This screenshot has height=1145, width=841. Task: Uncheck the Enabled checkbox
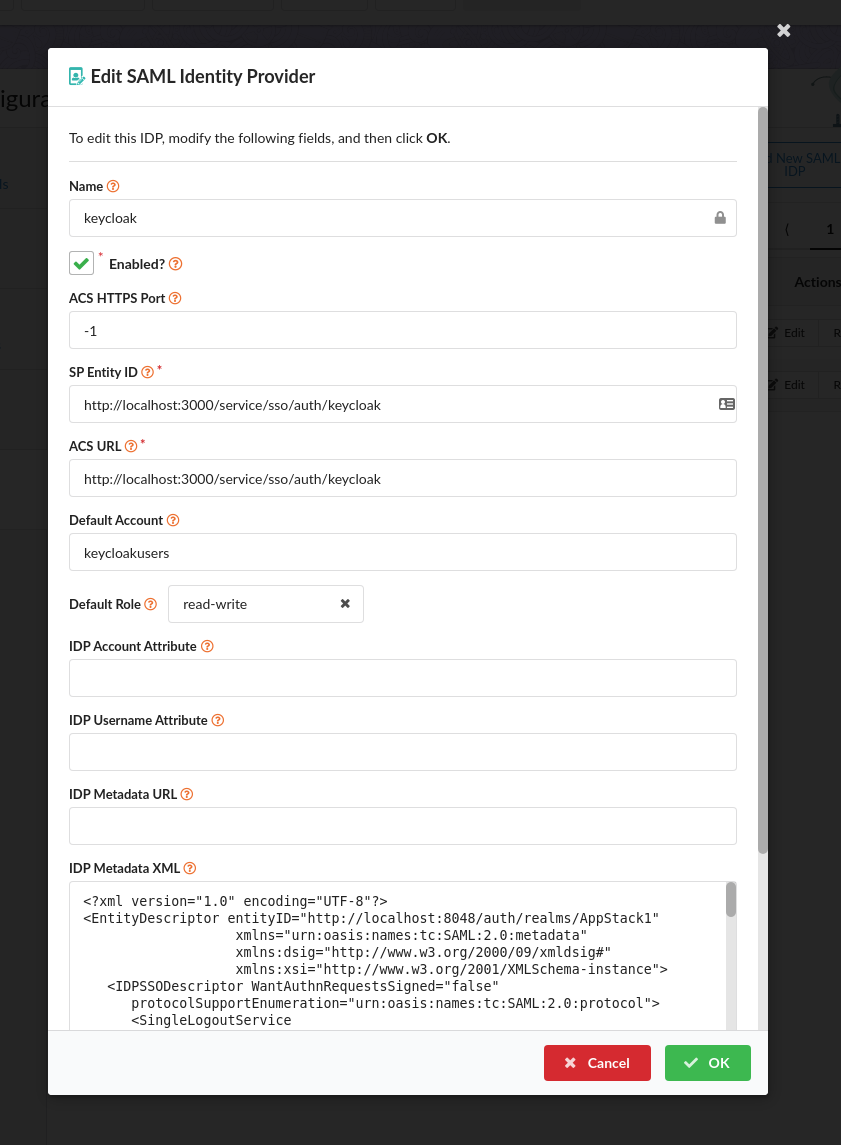click(81, 262)
